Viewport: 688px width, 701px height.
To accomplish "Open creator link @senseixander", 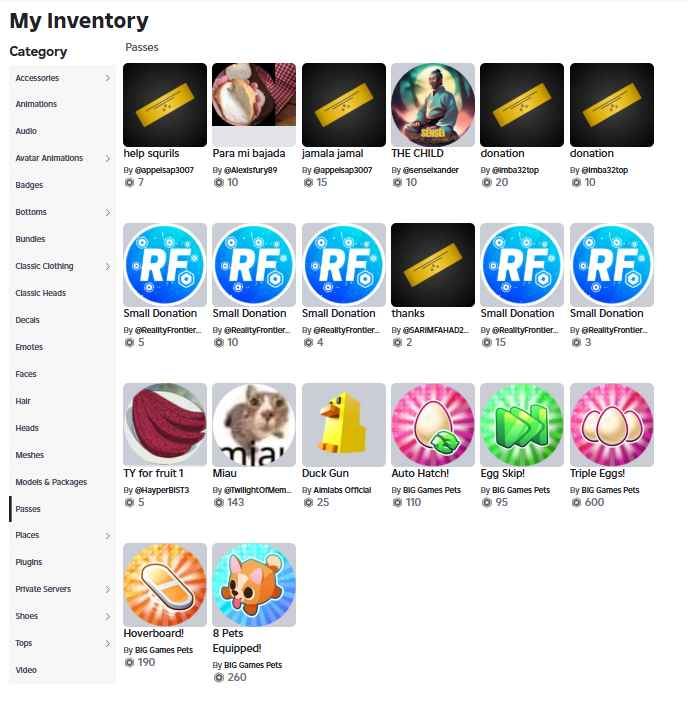I will pyautogui.click(x=431, y=170).
